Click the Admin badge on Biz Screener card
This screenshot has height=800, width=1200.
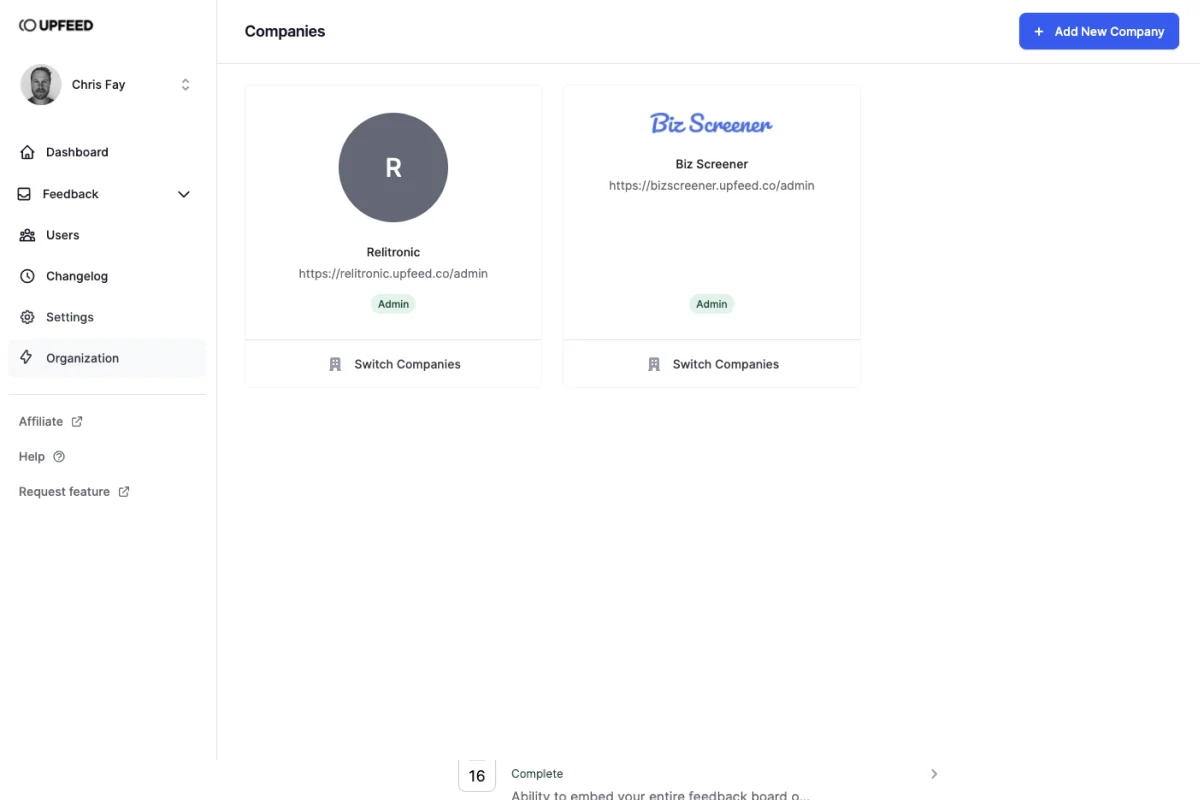click(712, 304)
